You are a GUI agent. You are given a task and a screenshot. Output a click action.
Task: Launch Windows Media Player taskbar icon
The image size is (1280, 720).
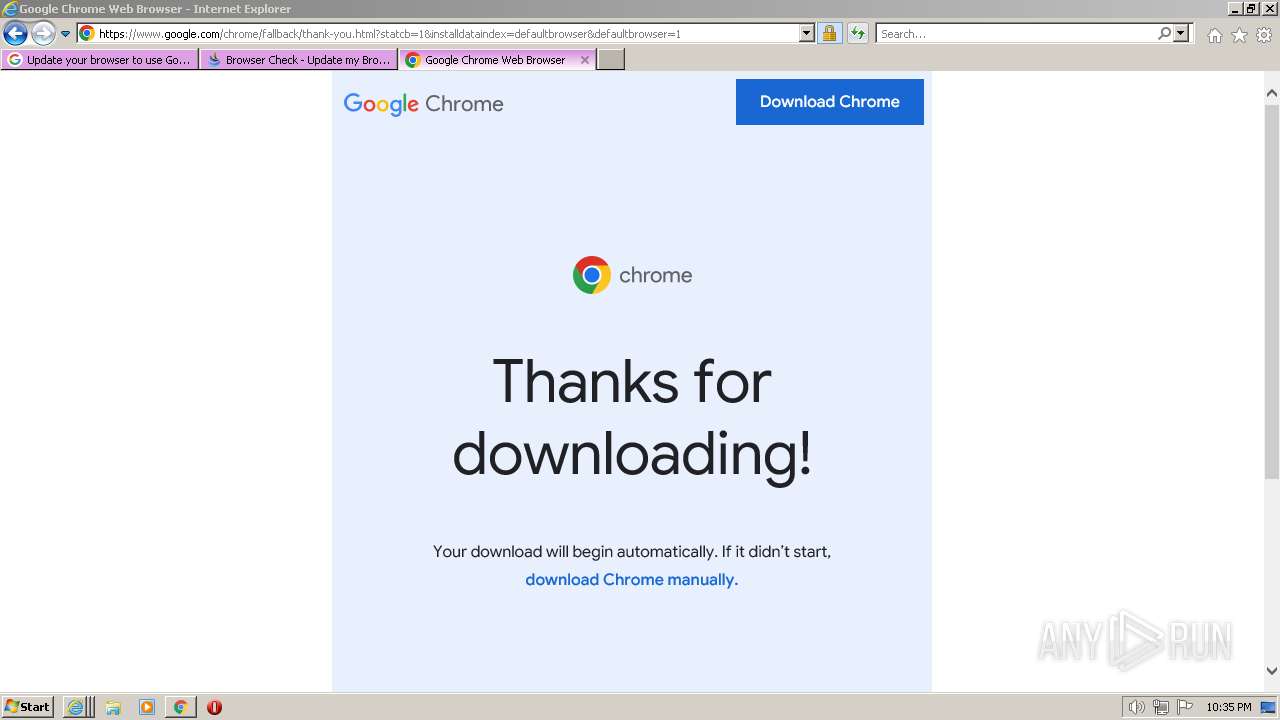(147, 707)
